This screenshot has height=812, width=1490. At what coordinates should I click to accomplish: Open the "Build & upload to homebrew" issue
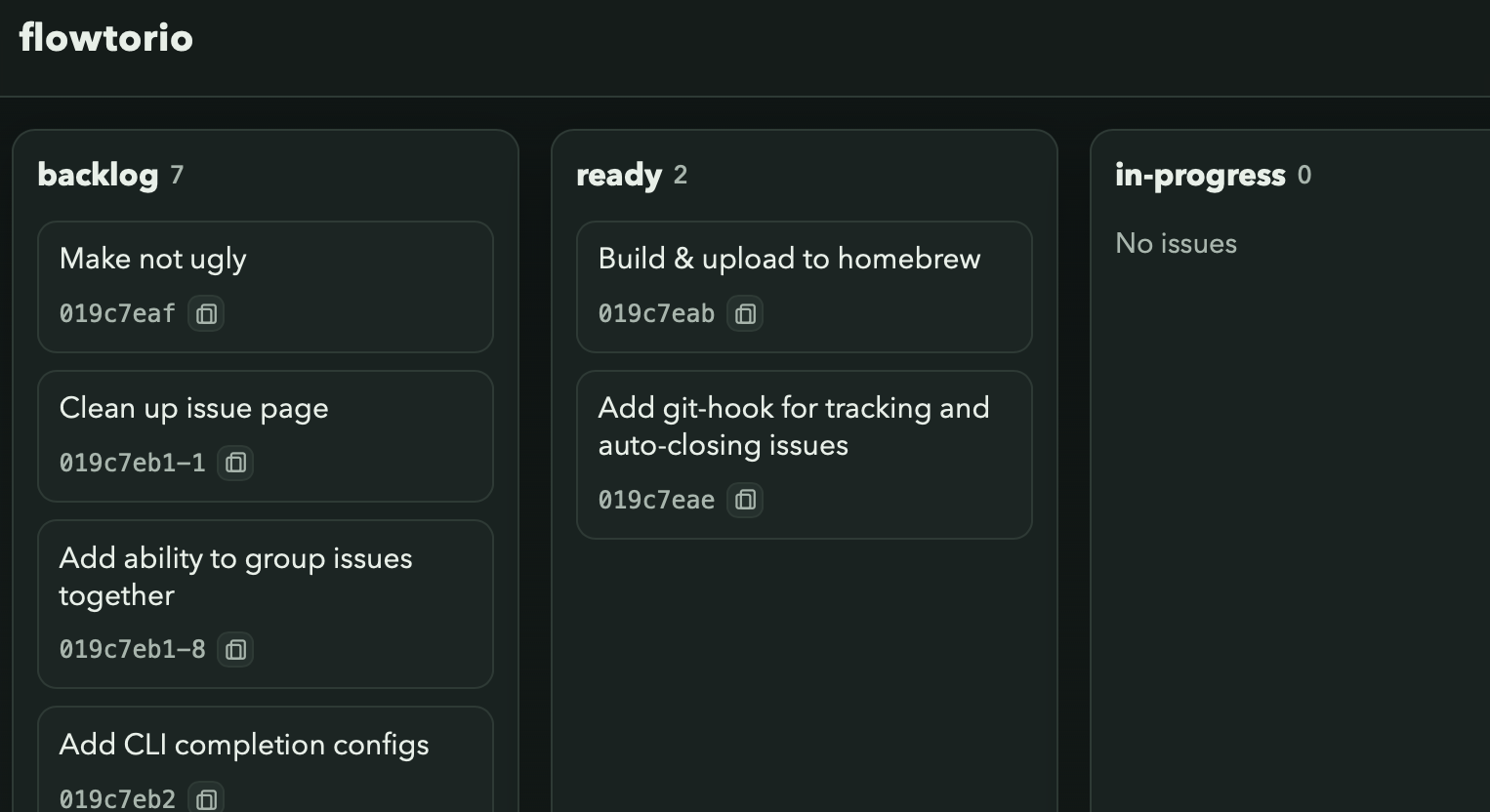tap(789, 259)
